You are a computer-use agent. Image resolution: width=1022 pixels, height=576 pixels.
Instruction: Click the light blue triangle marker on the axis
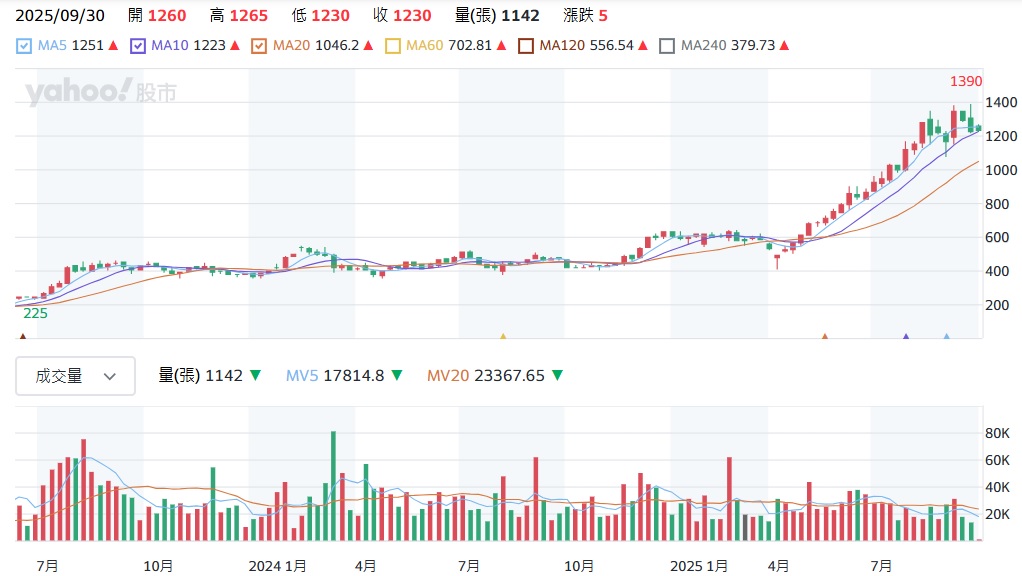point(946,338)
